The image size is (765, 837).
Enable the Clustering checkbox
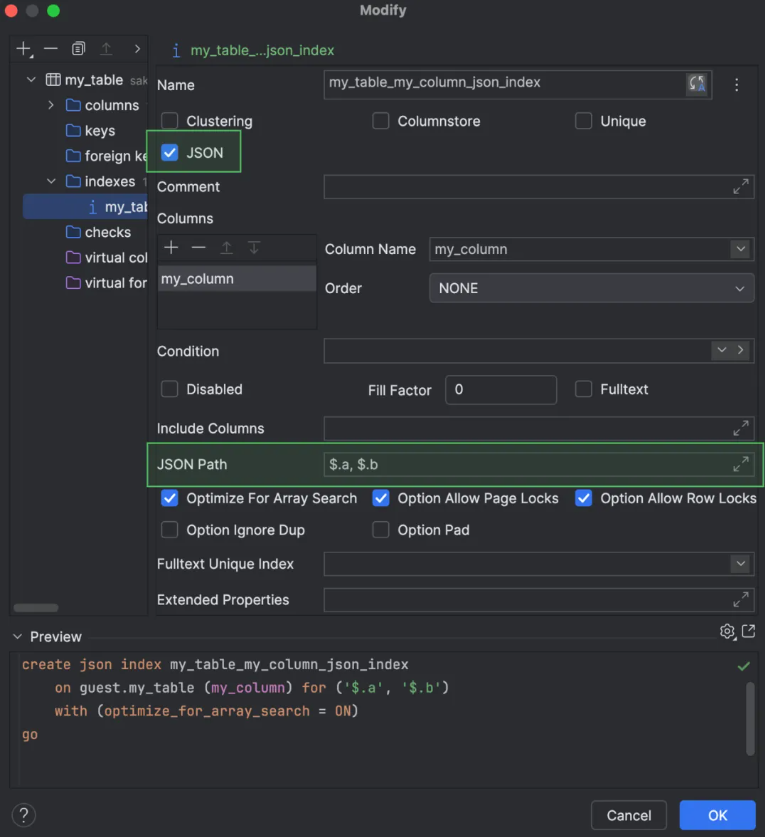pyautogui.click(x=170, y=121)
